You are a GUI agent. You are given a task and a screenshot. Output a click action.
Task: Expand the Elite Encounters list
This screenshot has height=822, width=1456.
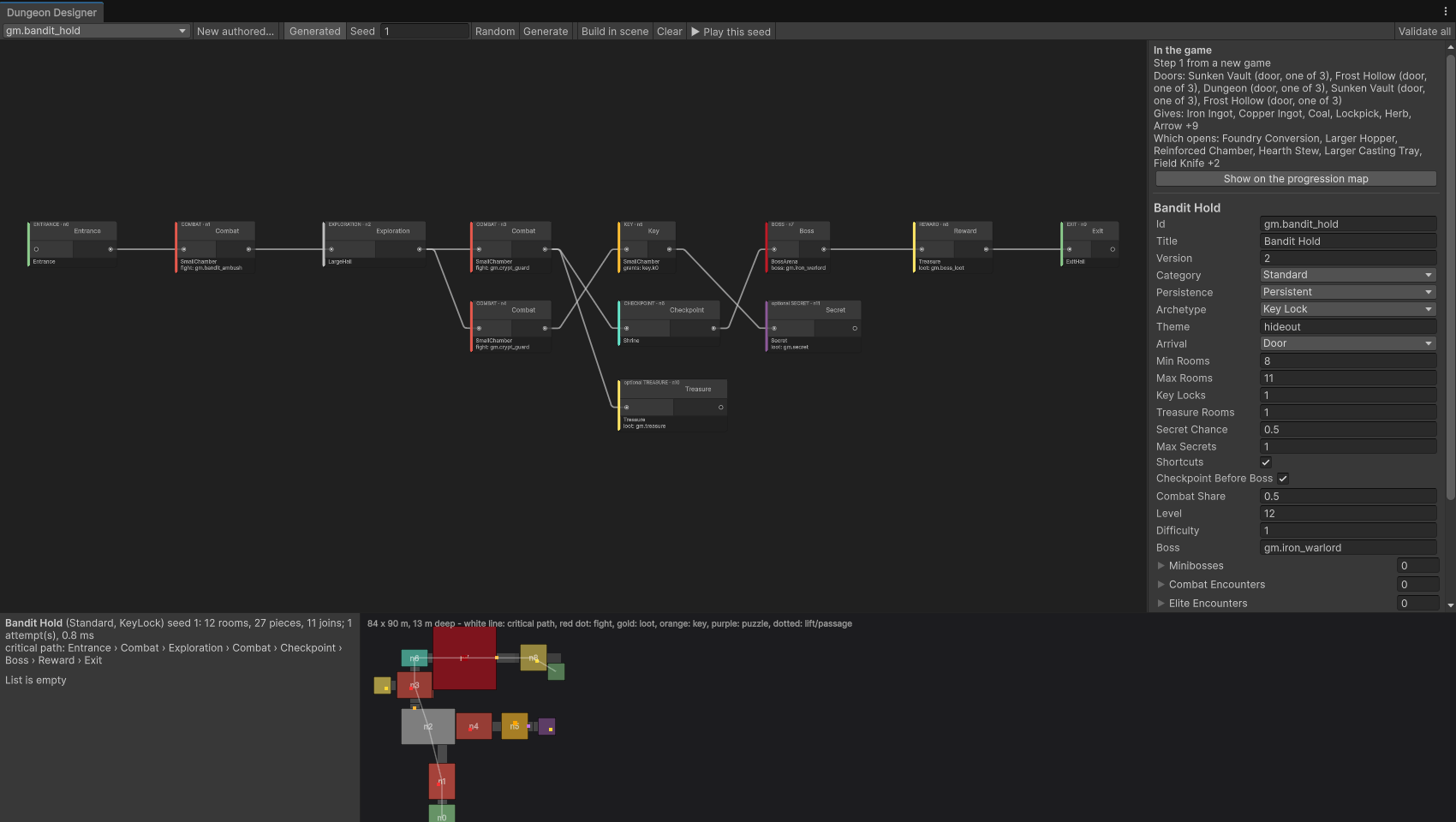click(1161, 604)
